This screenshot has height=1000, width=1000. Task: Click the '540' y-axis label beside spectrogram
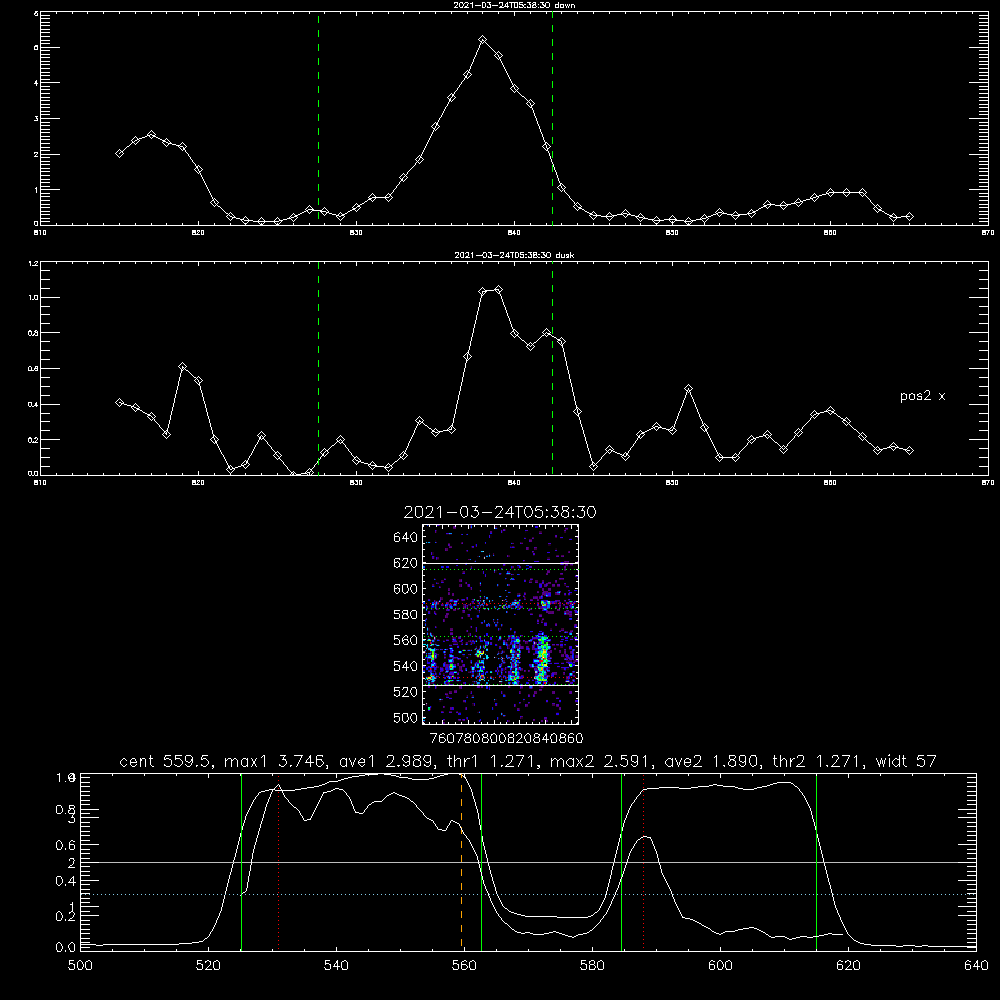406,666
